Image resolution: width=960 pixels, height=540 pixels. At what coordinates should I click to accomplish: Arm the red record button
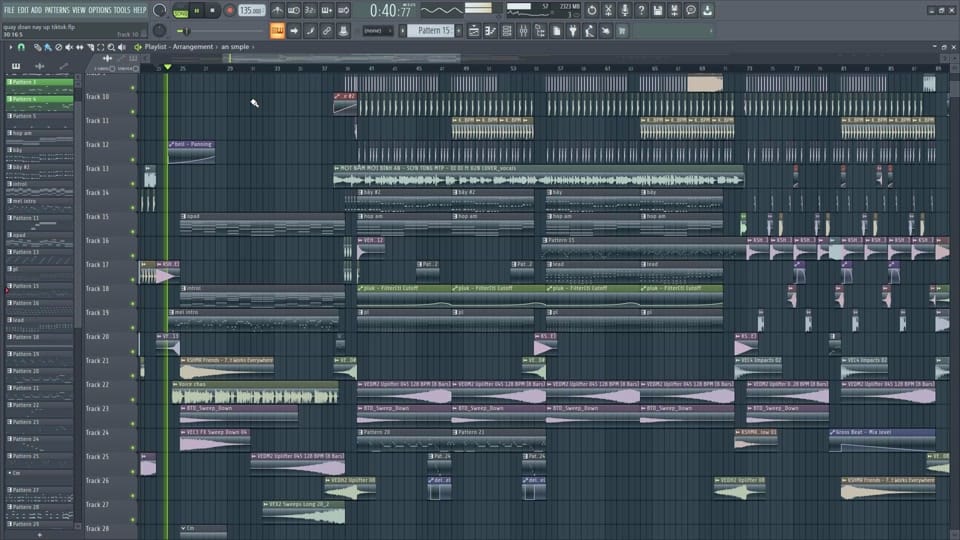pos(230,10)
